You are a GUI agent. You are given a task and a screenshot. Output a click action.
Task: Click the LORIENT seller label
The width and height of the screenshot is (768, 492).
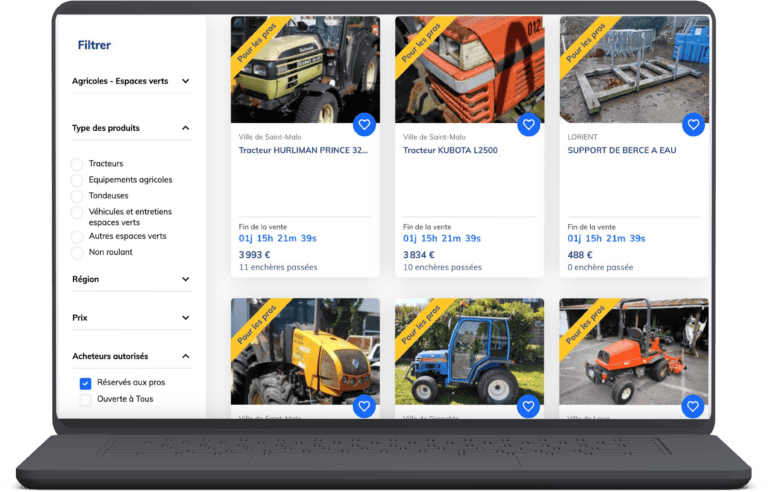click(x=582, y=137)
